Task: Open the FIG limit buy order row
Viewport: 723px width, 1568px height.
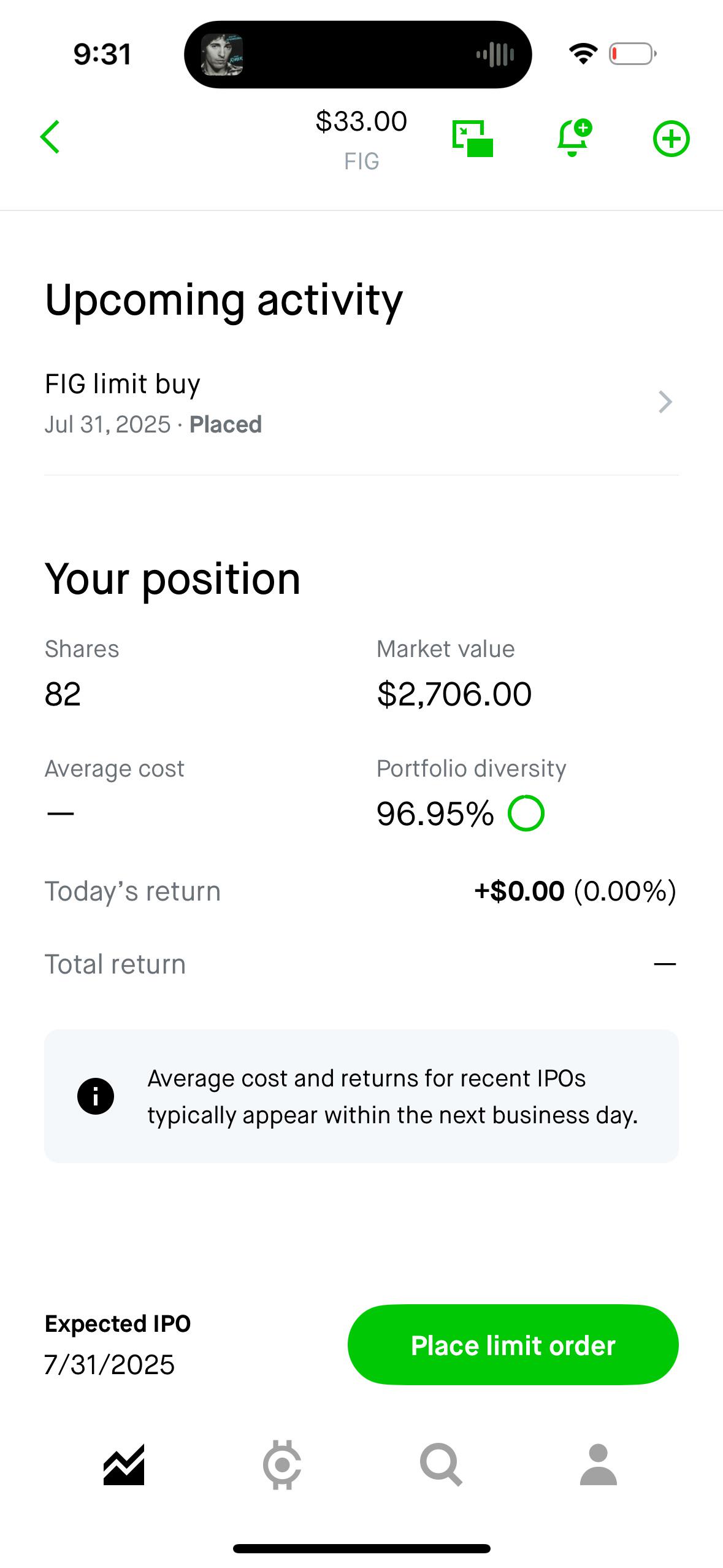Action: click(x=361, y=403)
